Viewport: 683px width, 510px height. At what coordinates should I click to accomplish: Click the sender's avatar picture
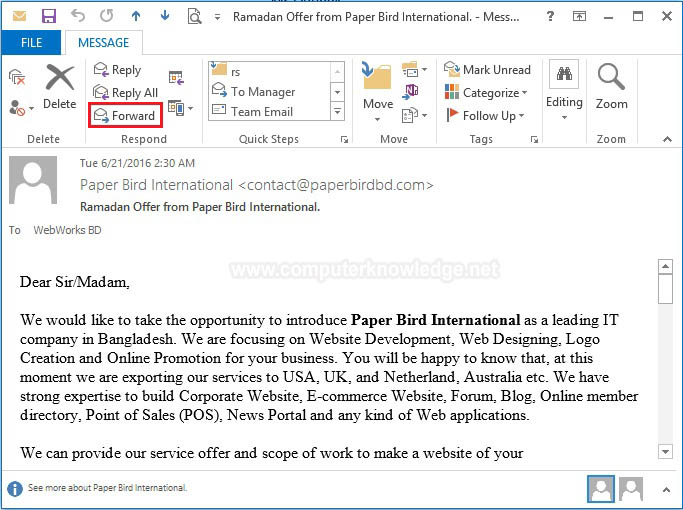click(33, 180)
